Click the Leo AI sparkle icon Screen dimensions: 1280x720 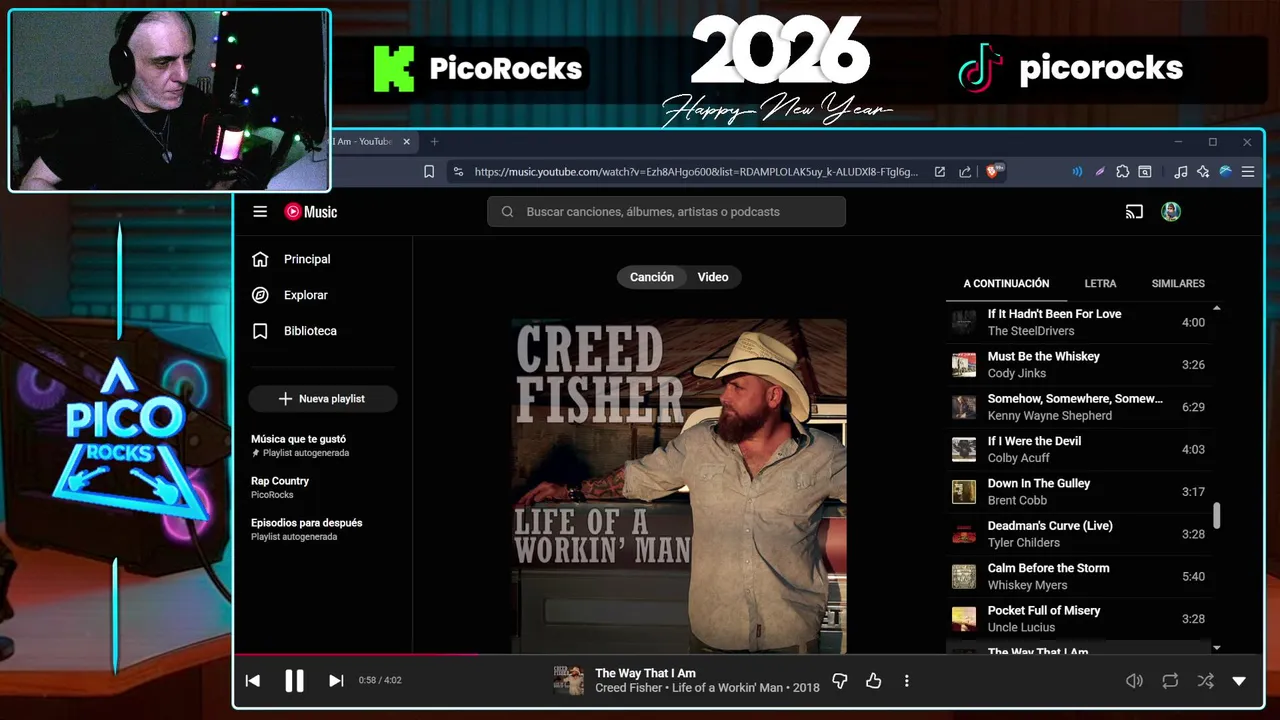click(x=1203, y=172)
